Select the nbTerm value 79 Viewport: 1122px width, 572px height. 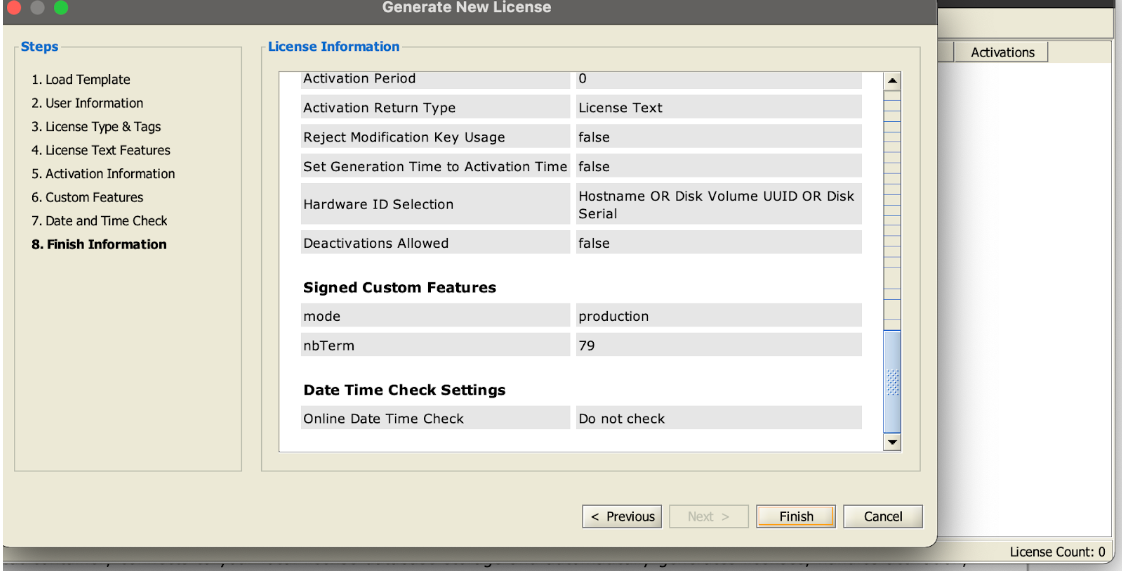(x=718, y=345)
